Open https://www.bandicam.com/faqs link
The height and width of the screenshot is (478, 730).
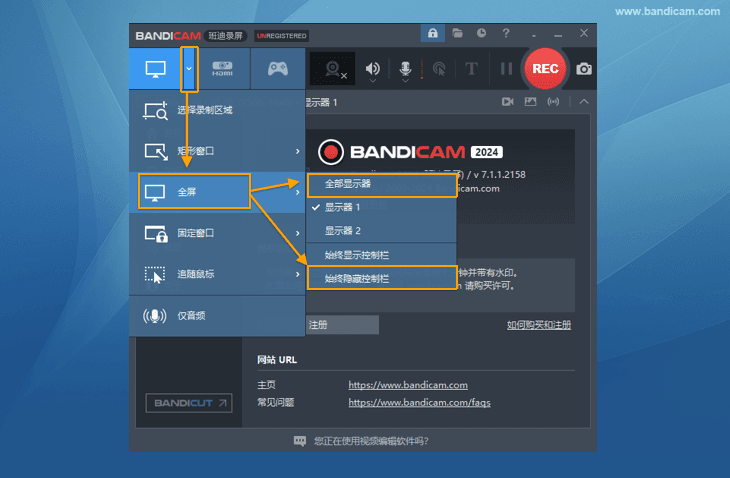419,403
